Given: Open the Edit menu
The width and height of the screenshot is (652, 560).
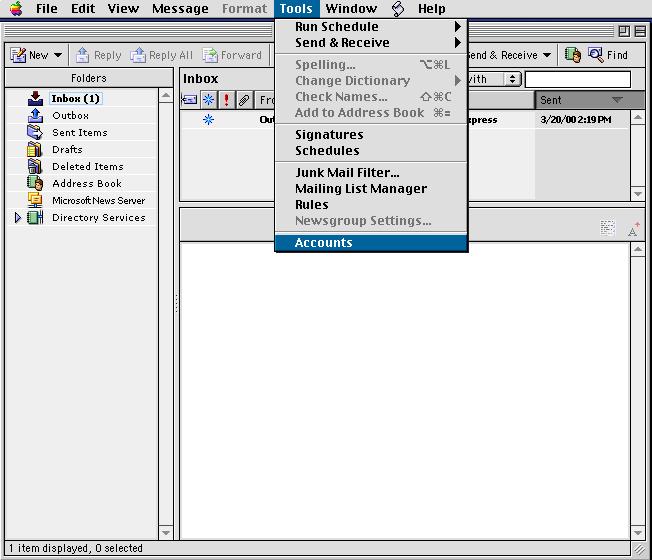Looking at the screenshot, I should [x=83, y=8].
